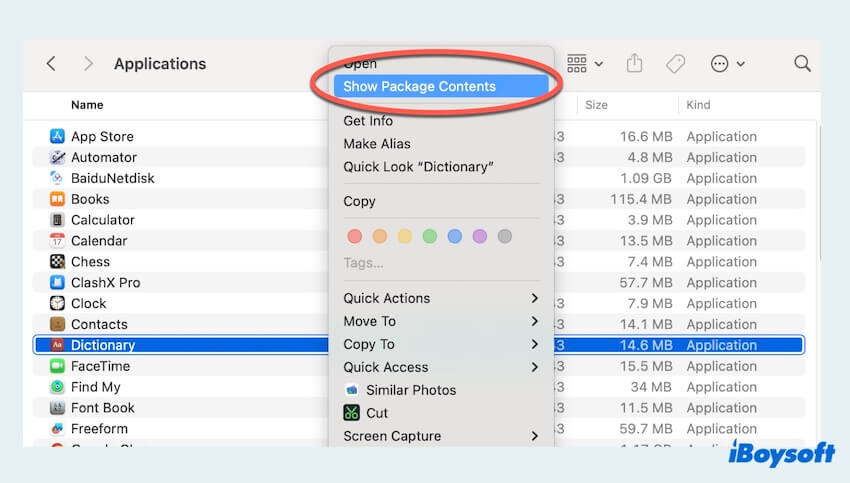
Task: Sort by the Name column header
Action: (x=87, y=105)
